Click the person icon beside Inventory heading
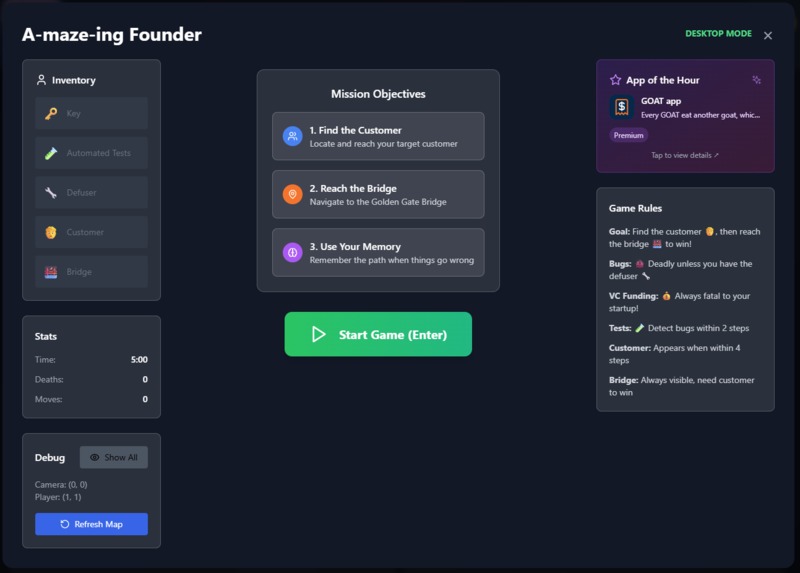The image size is (800, 573). [41, 80]
